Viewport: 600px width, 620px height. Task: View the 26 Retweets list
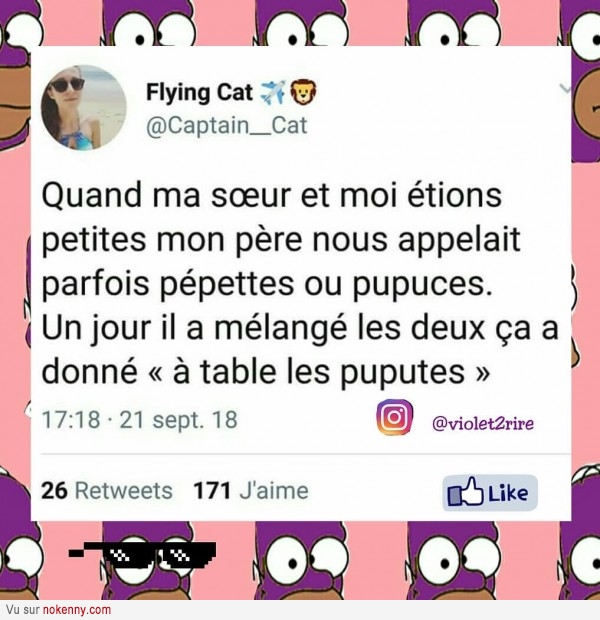pyautogui.click(x=107, y=491)
